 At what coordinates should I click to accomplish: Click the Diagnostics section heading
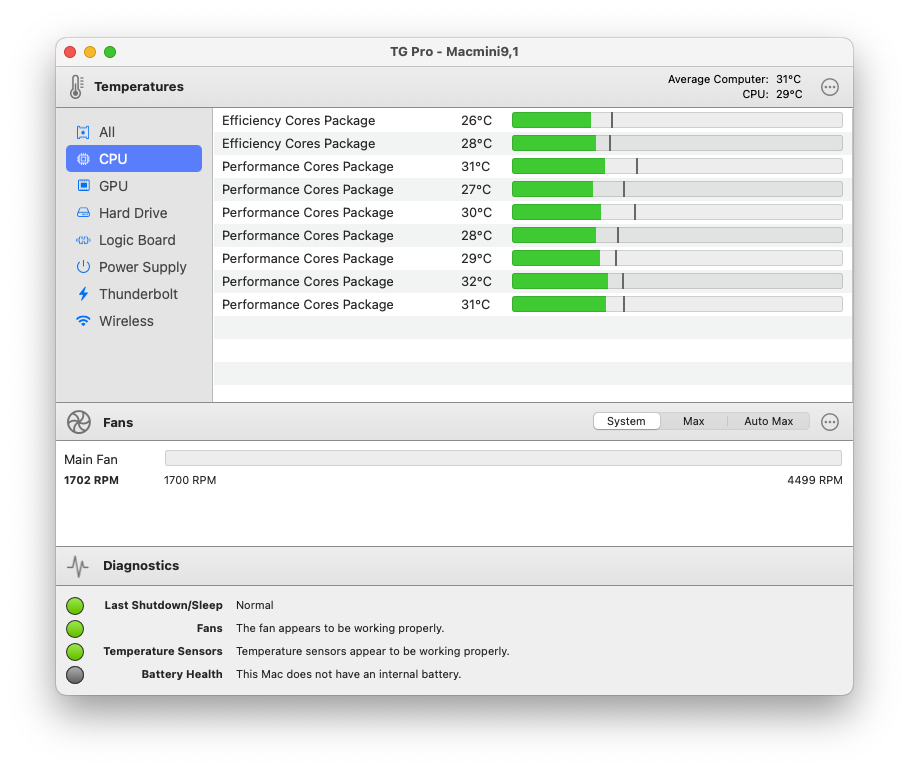pos(141,566)
